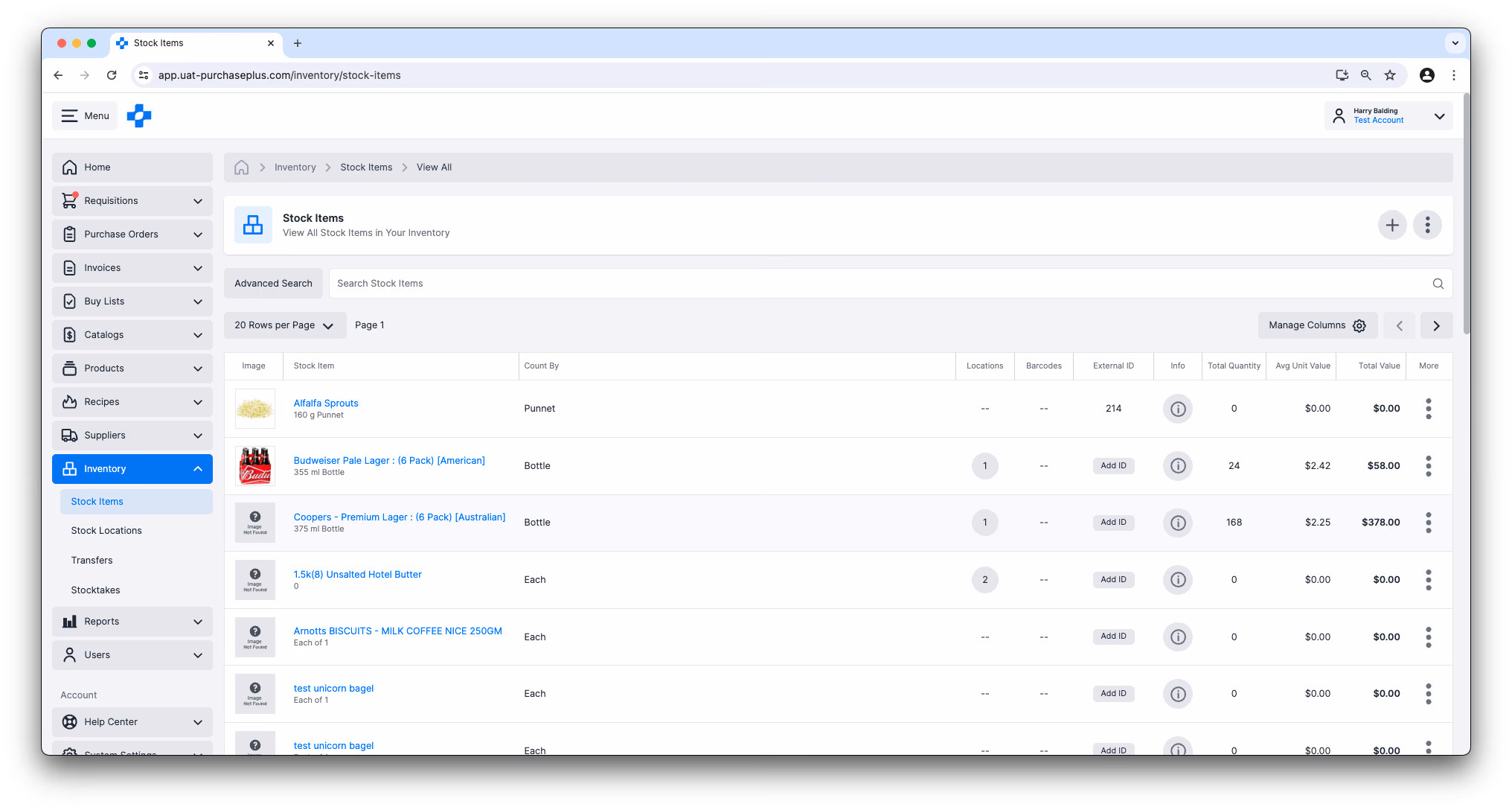Image resolution: width=1512 pixels, height=810 pixels.
Task: Click Inventory in the breadcrumb
Action: 295,168
